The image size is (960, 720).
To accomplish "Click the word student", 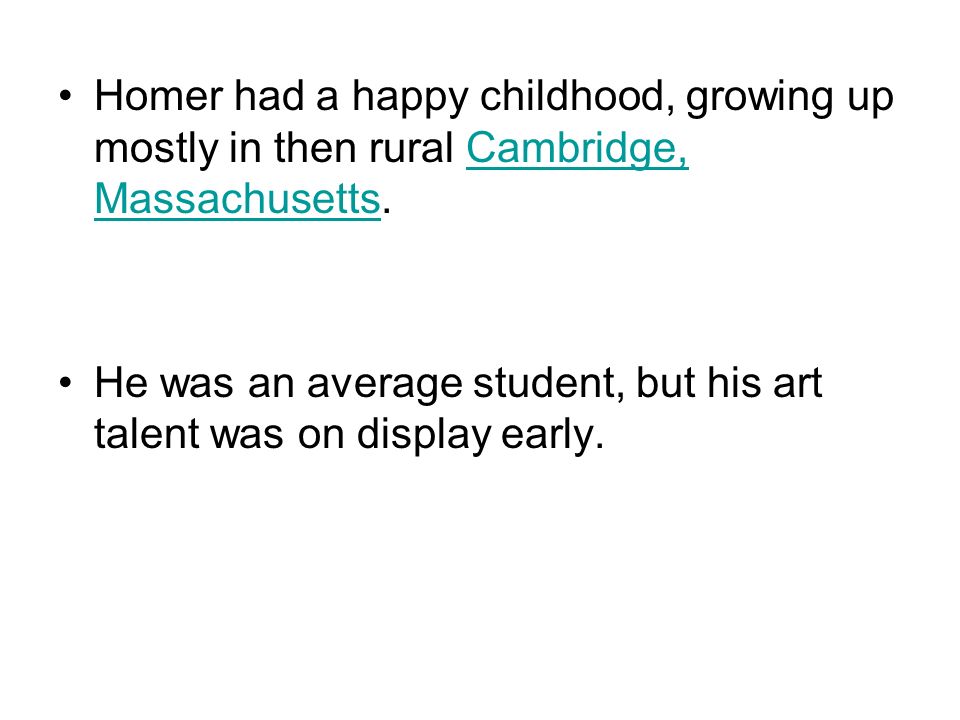I will pyautogui.click(x=549, y=383).
